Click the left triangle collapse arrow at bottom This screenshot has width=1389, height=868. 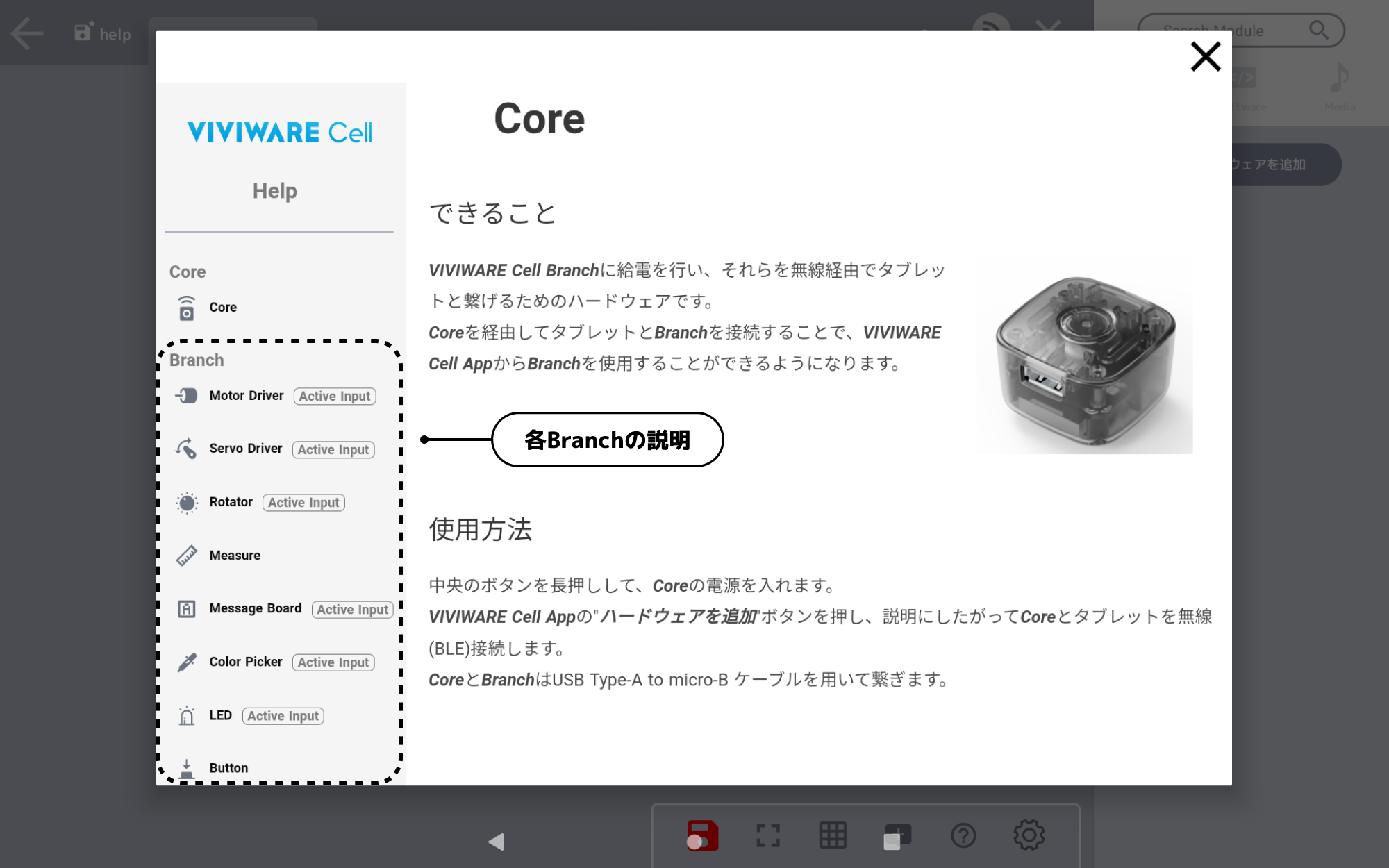click(496, 842)
